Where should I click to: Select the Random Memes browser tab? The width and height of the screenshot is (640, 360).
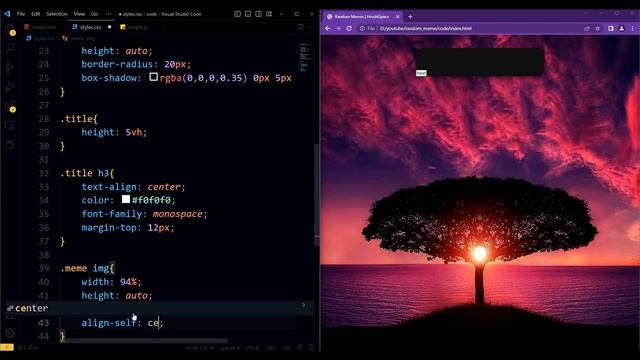pos(361,17)
